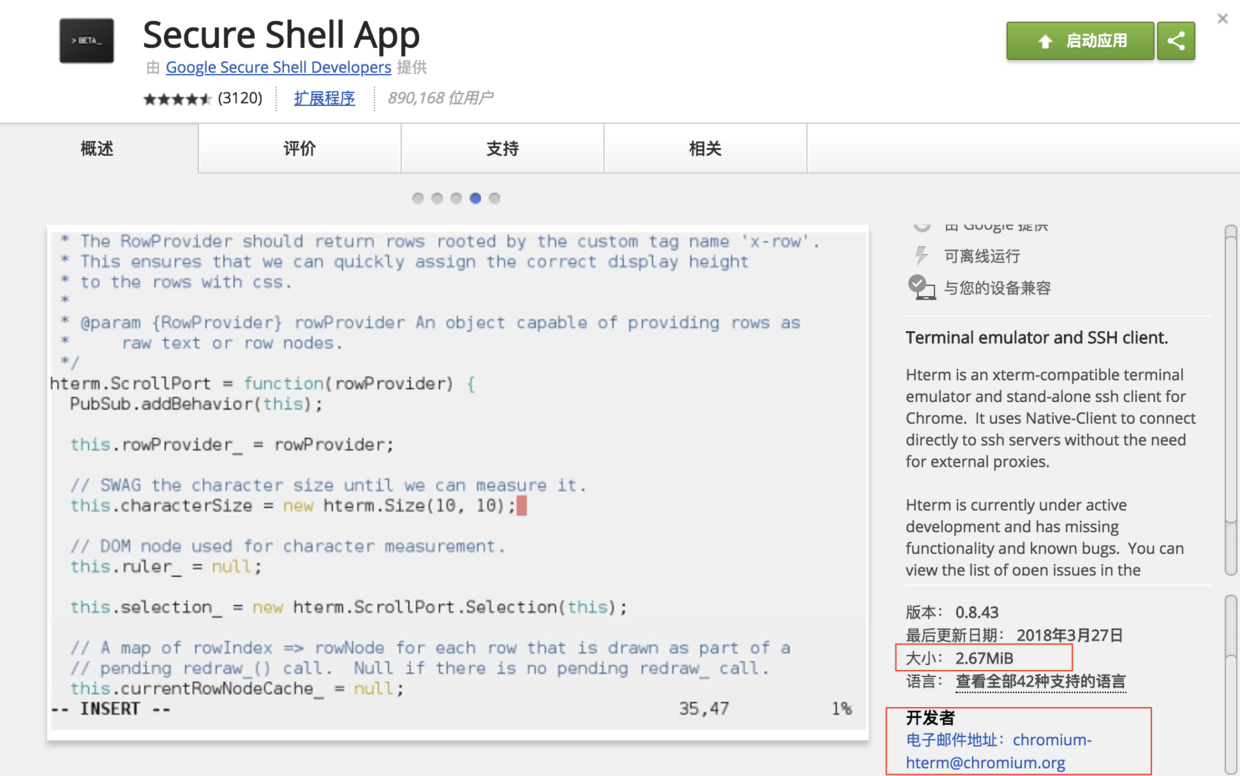
Task: Expand list of all 42 supported languages
Action: 1040,681
